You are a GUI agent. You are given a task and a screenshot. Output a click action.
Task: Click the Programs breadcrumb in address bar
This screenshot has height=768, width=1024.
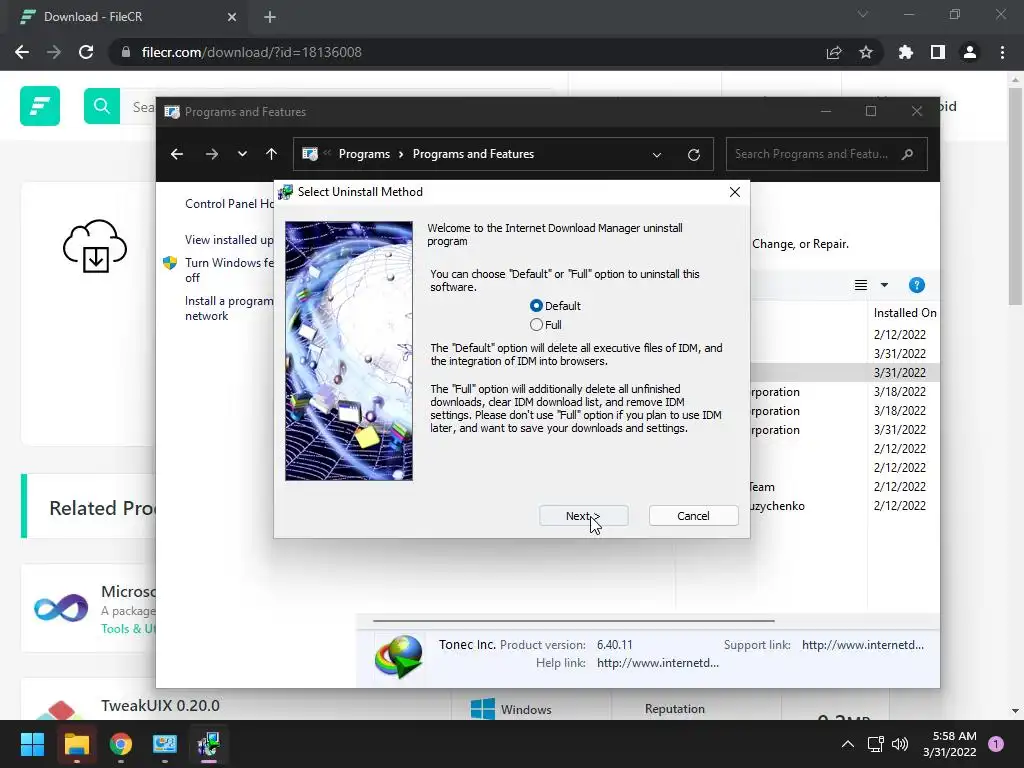point(364,154)
